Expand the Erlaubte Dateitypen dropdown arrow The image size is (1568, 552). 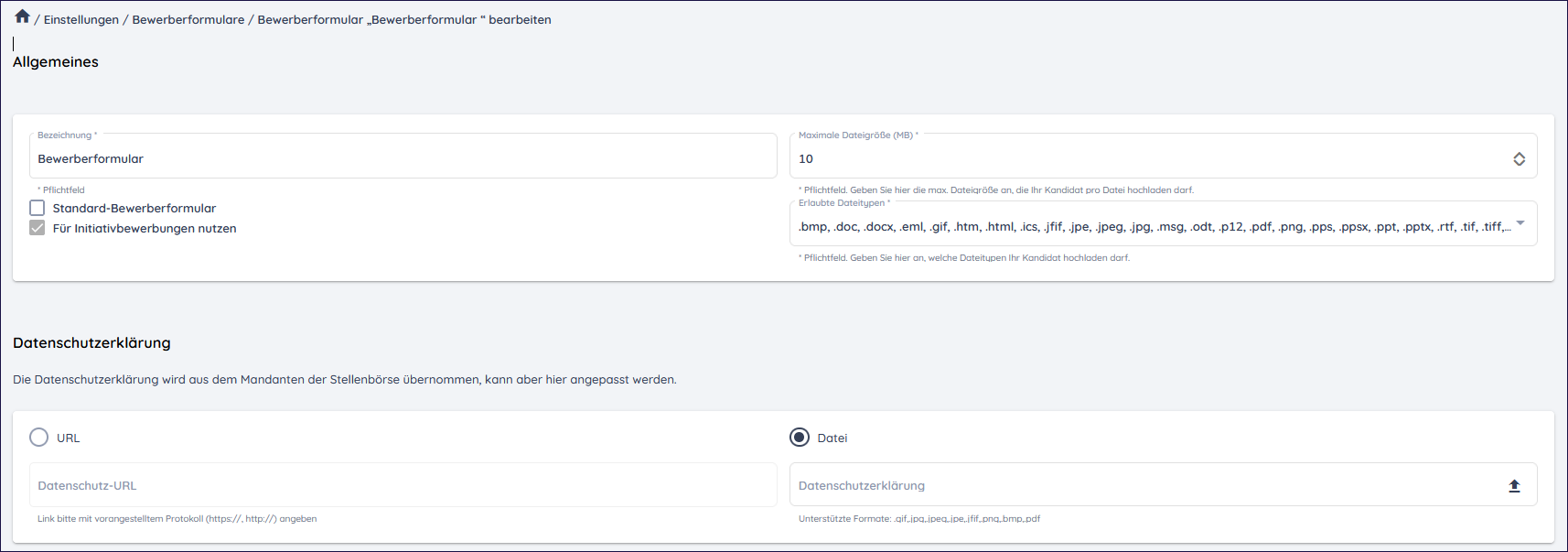pos(1520,223)
